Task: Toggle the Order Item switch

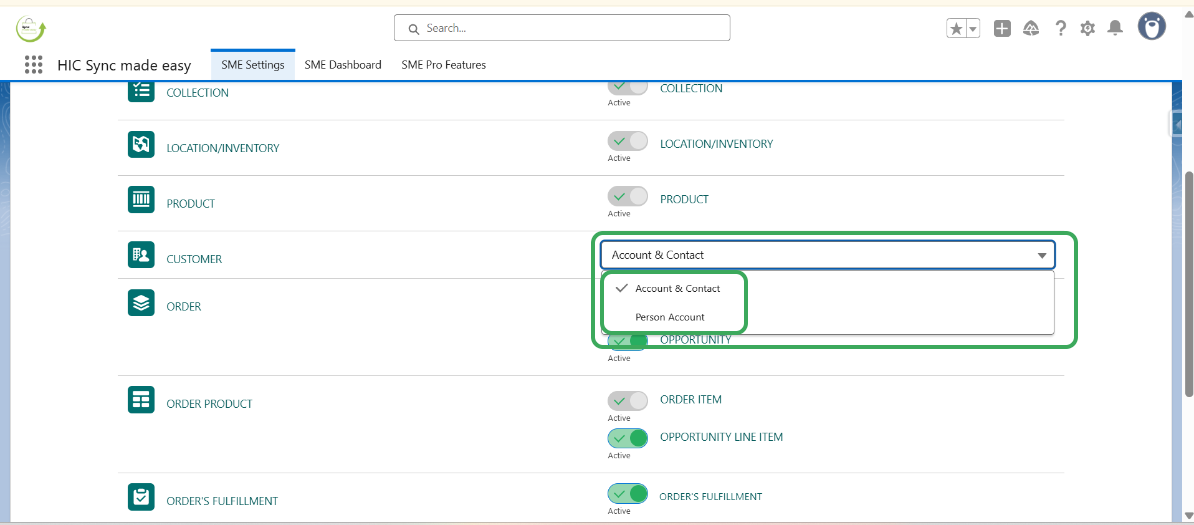Action: point(627,400)
